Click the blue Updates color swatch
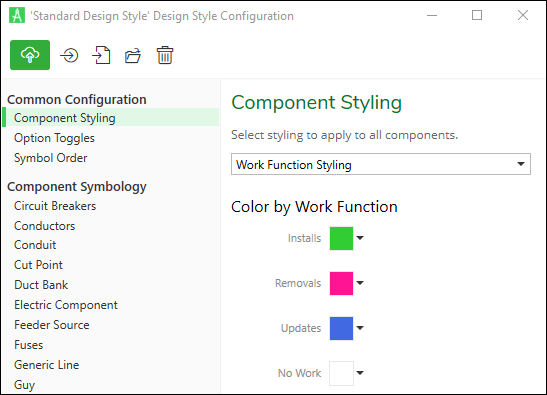This screenshot has width=547, height=395. click(341, 328)
